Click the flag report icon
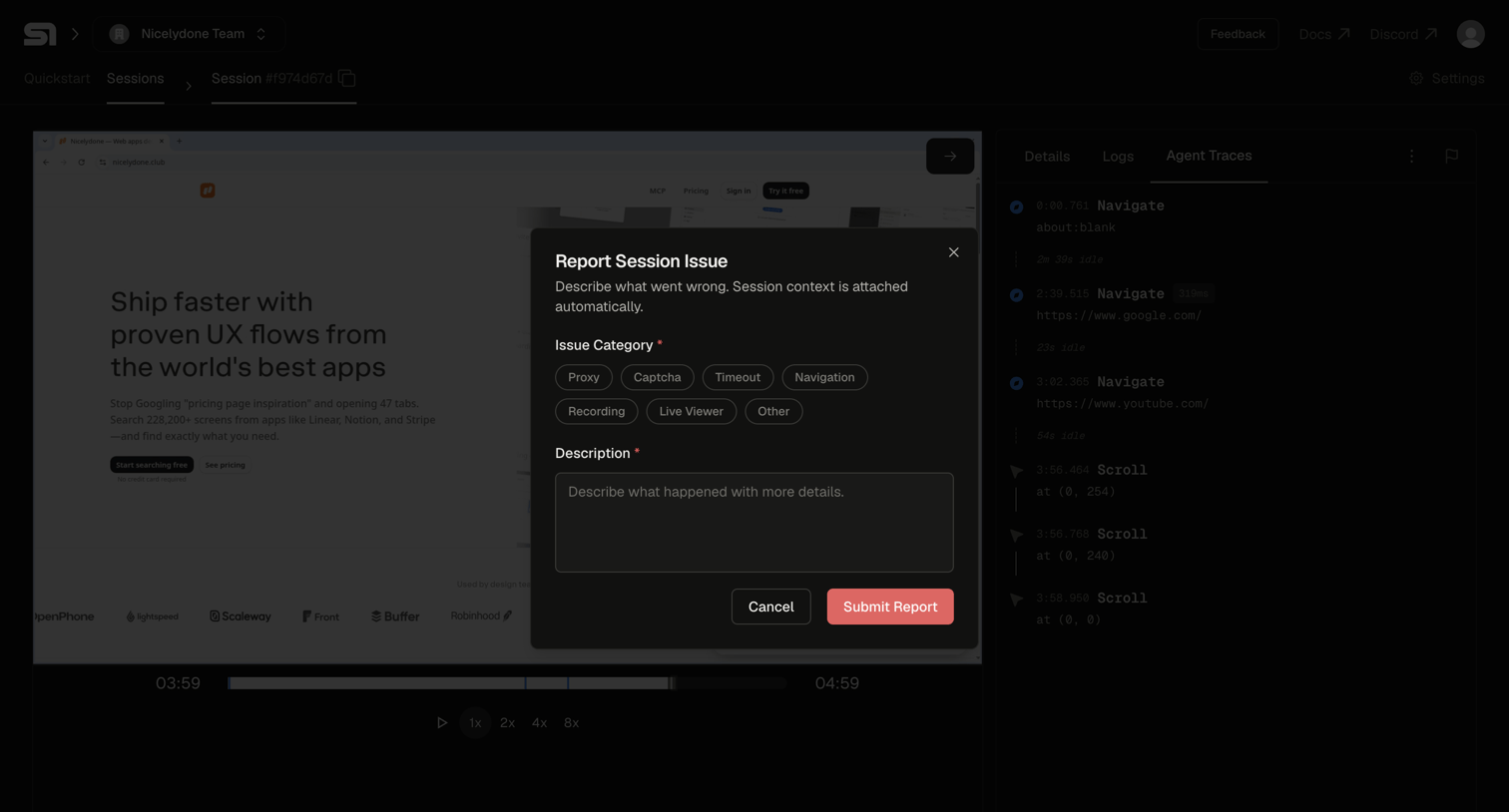The image size is (1509, 812). click(x=1451, y=157)
